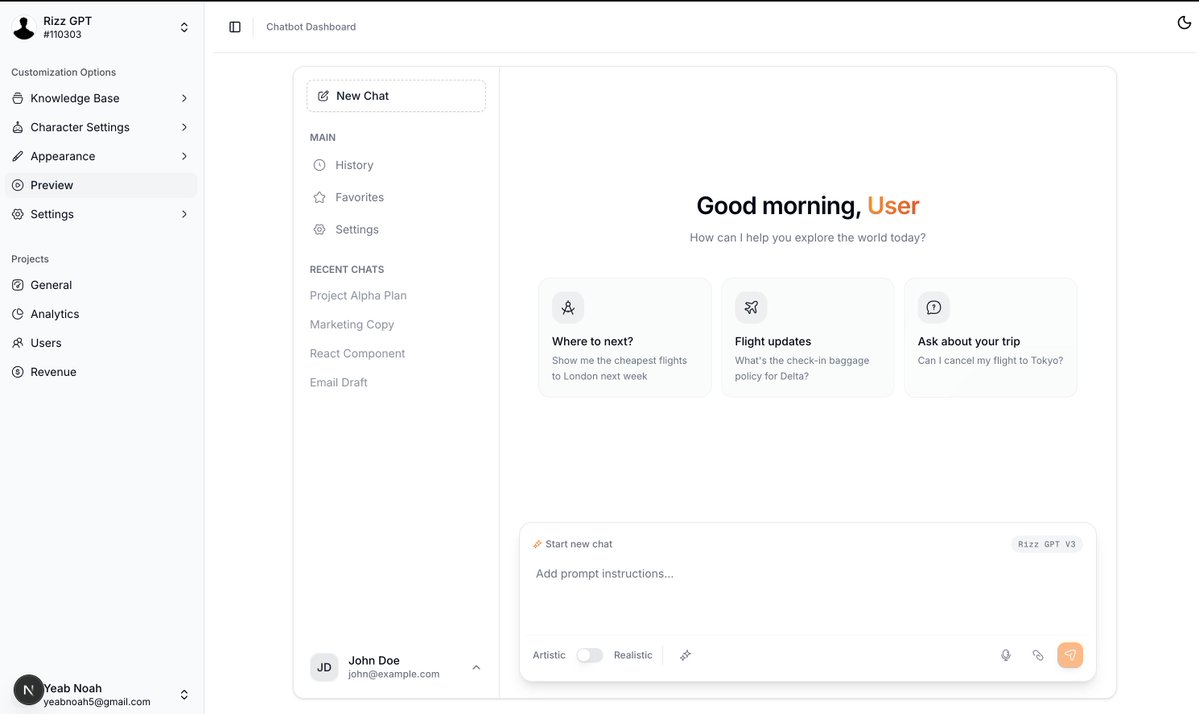Click the Revenue dollar icon
The image size is (1199, 714).
click(x=18, y=372)
